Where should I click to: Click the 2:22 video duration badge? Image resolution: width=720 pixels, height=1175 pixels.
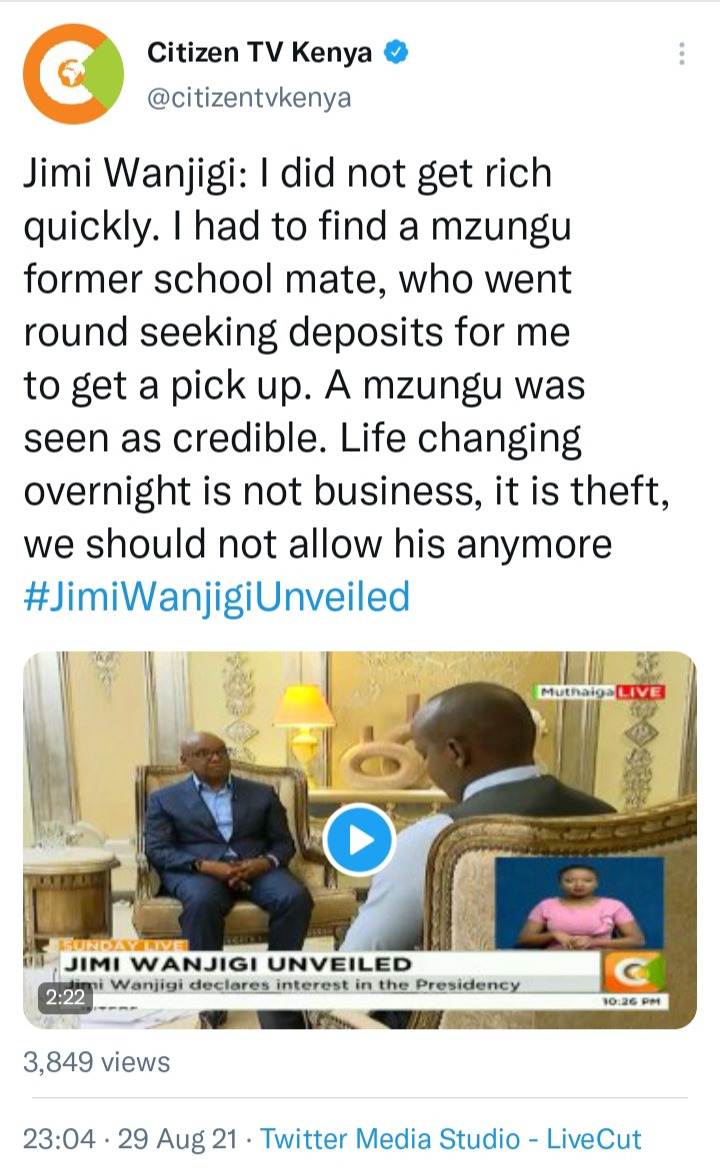(x=65, y=997)
